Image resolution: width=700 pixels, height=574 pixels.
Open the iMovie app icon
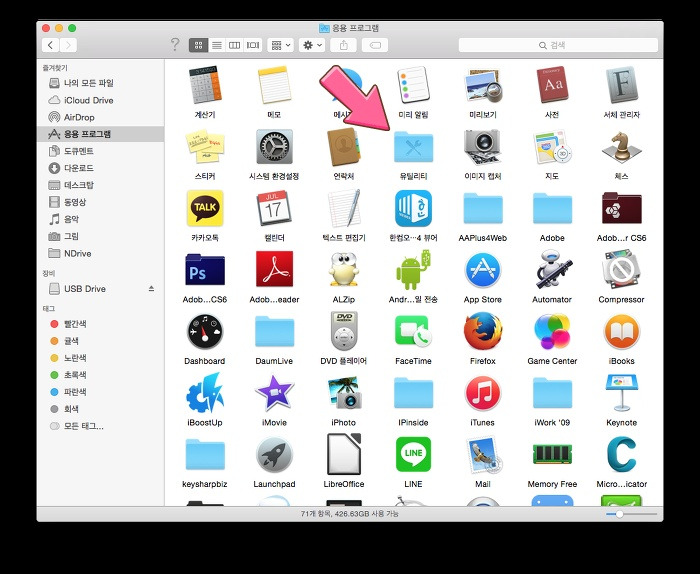(x=274, y=393)
